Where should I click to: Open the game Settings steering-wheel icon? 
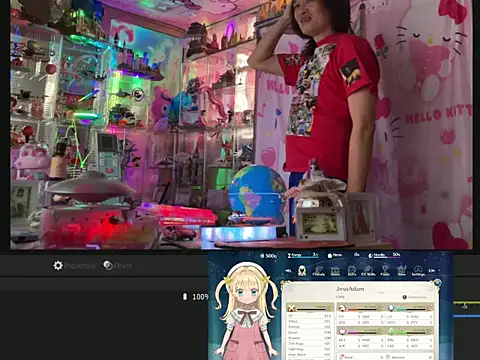[418, 271]
